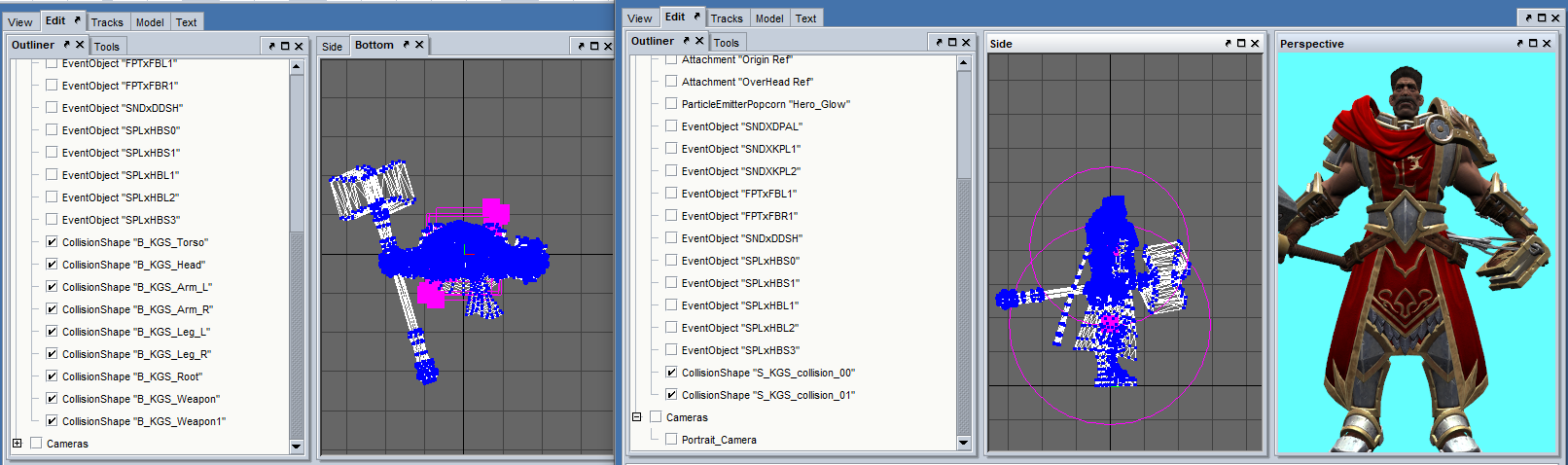
Task: Uncheck CollisionShape "B_KGS_Leg_R" checkbox
Action: pos(52,354)
